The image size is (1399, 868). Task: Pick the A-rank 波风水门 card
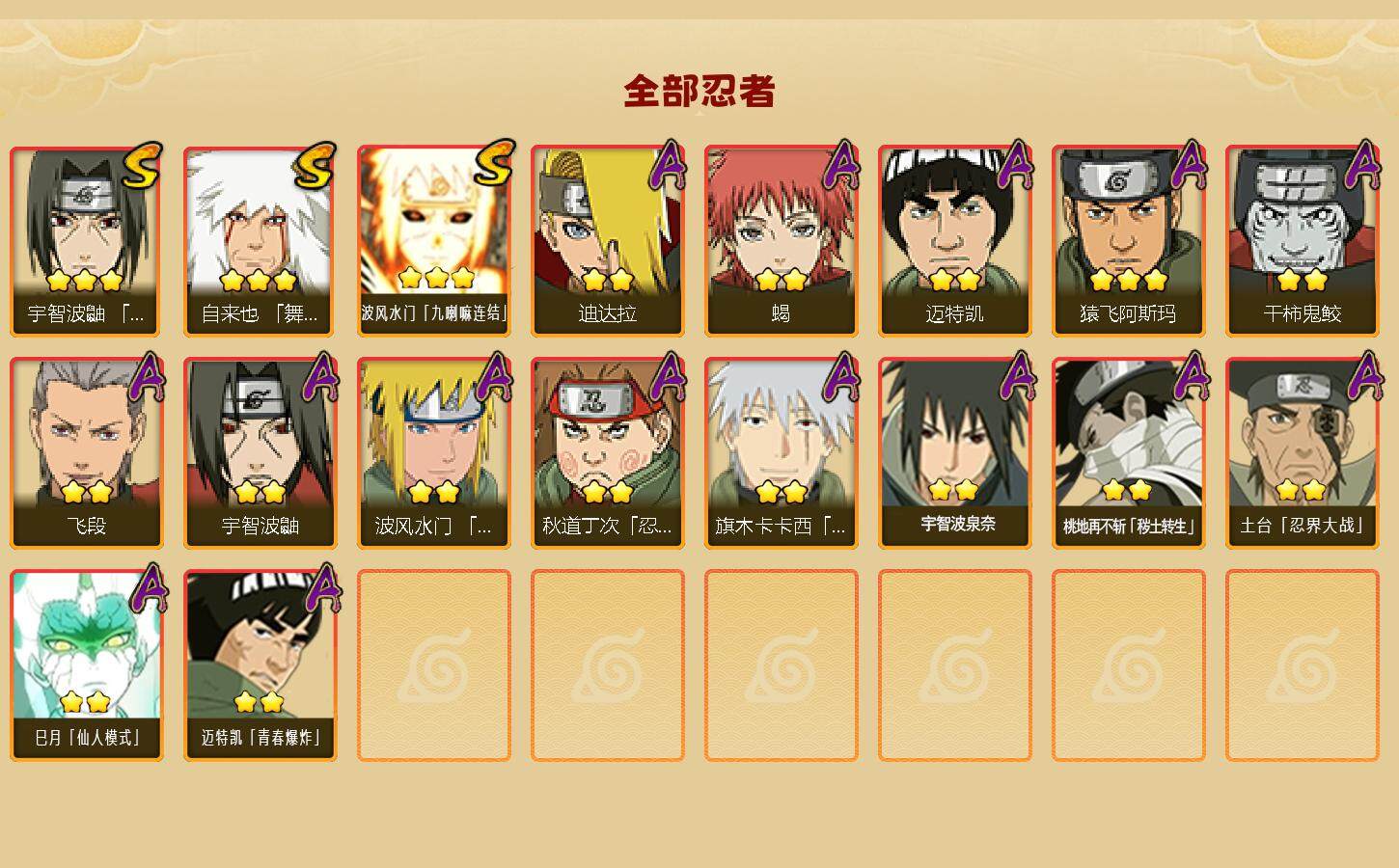[434, 453]
